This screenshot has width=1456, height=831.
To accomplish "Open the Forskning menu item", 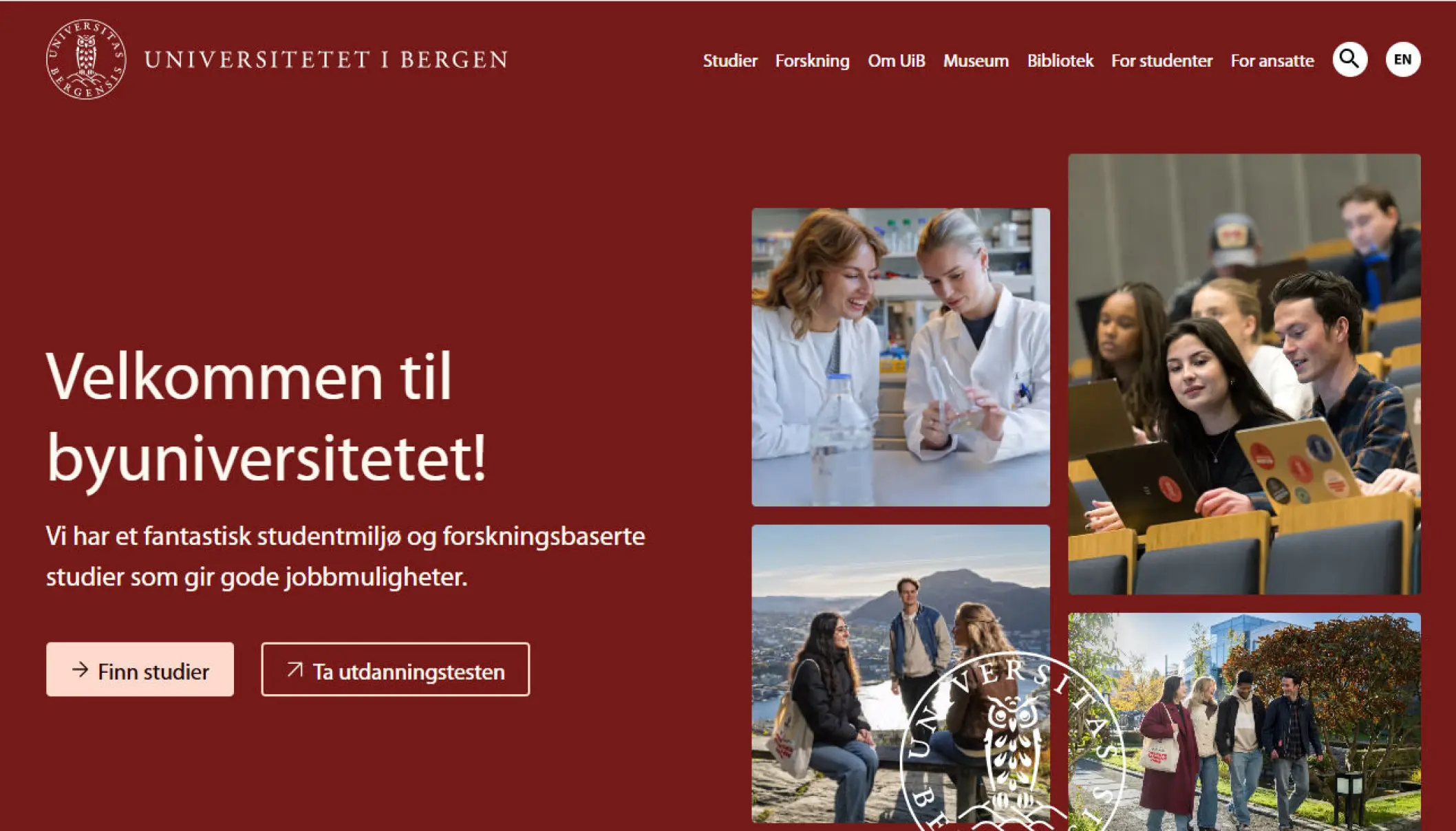I will (x=812, y=61).
